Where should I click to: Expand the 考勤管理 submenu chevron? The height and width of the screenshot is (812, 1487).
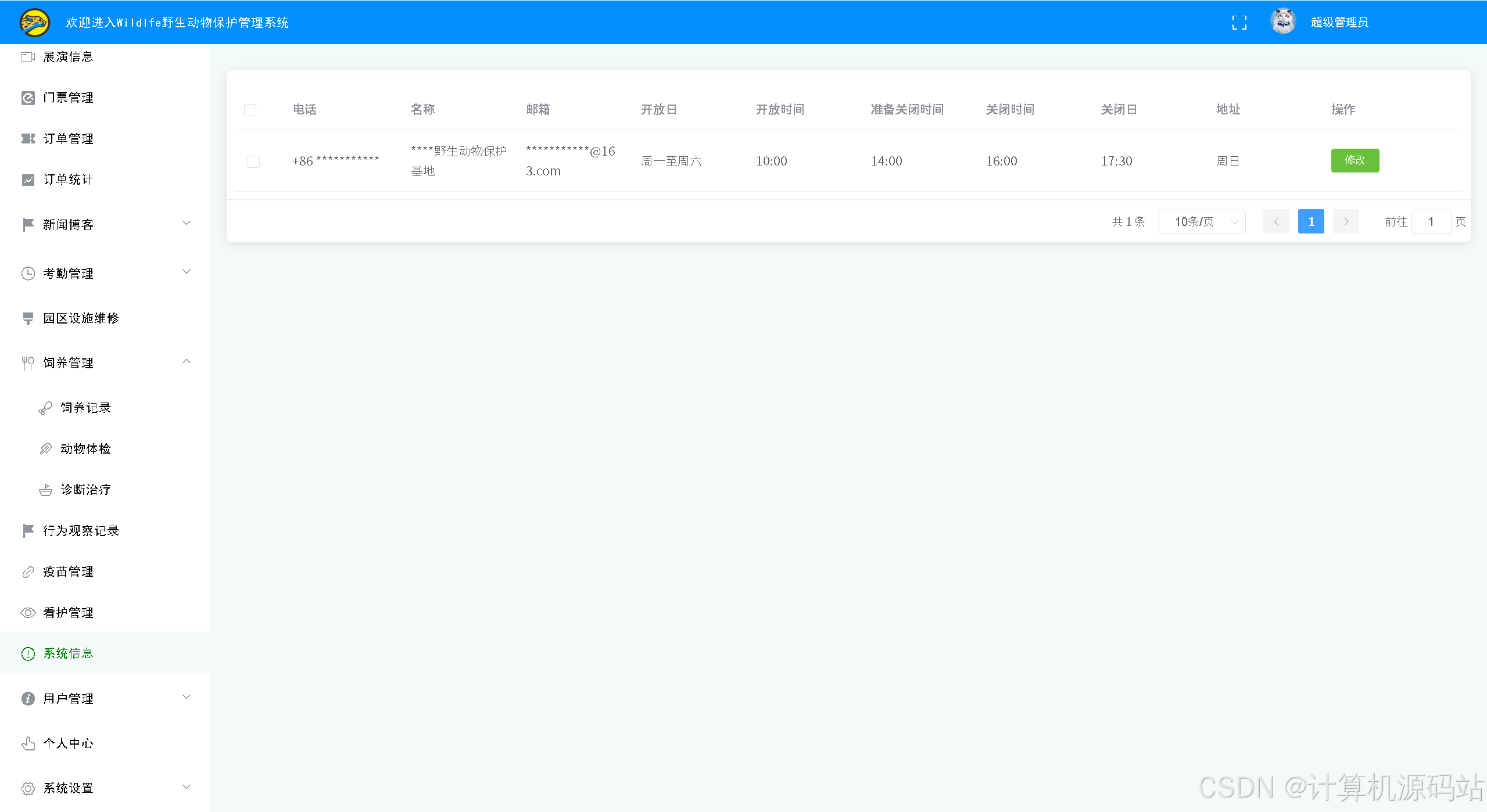[x=187, y=272]
